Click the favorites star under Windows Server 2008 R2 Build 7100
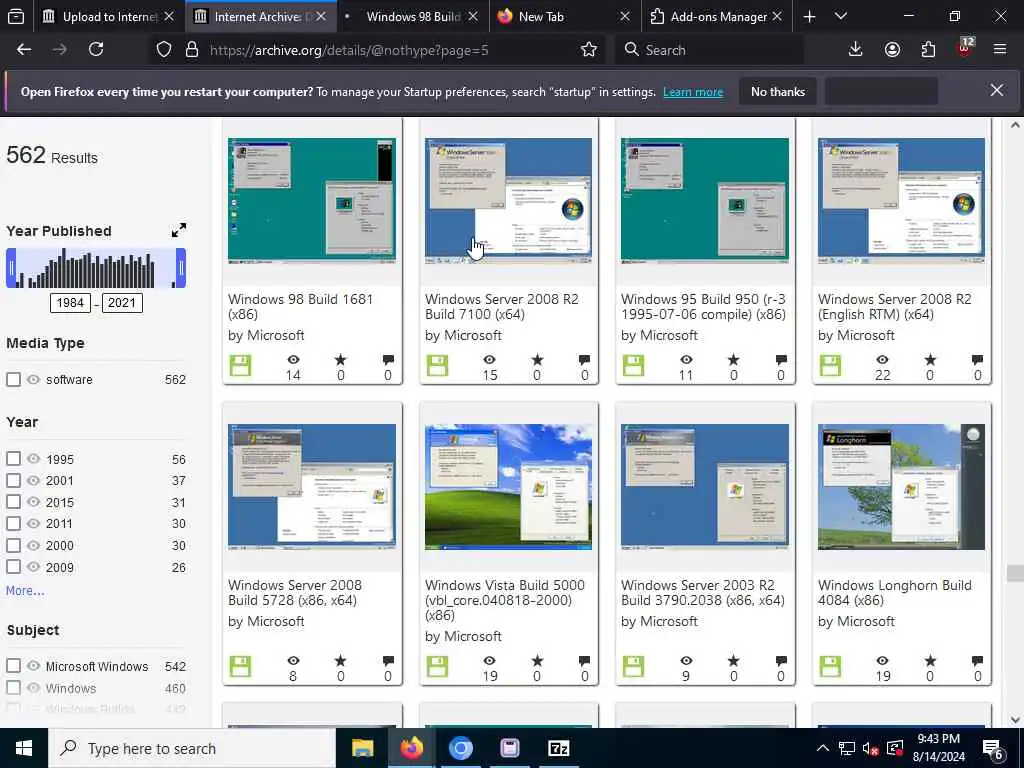The height and width of the screenshot is (768, 1024). coord(537,359)
